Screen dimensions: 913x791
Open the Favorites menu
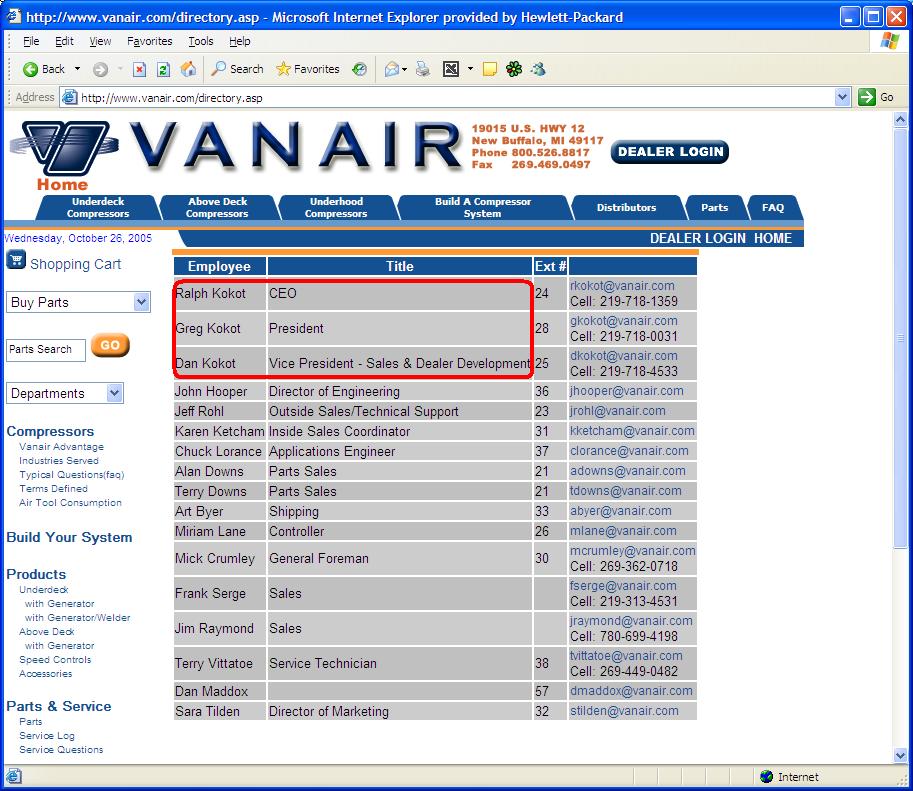point(149,41)
